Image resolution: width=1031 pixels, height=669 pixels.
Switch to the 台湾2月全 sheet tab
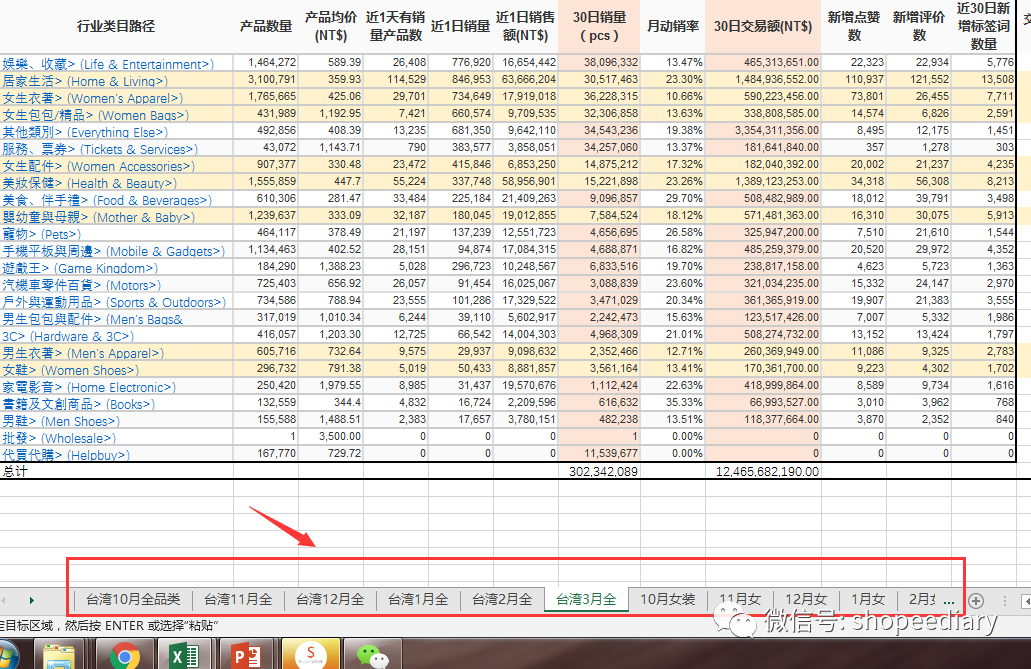point(502,599)
